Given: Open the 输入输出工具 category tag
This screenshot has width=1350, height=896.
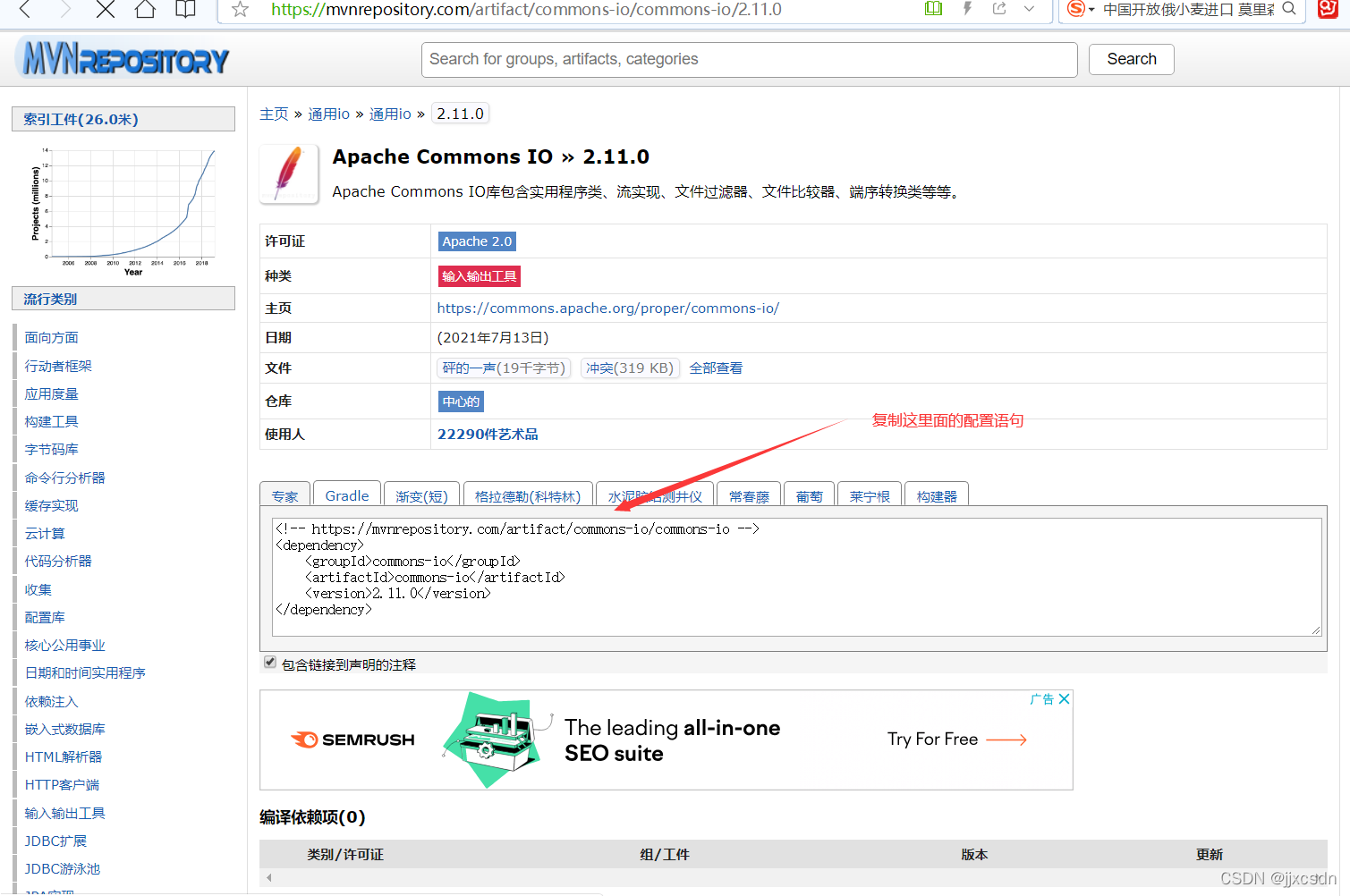Looking at the screenshot, I should [x=479, y=276].
